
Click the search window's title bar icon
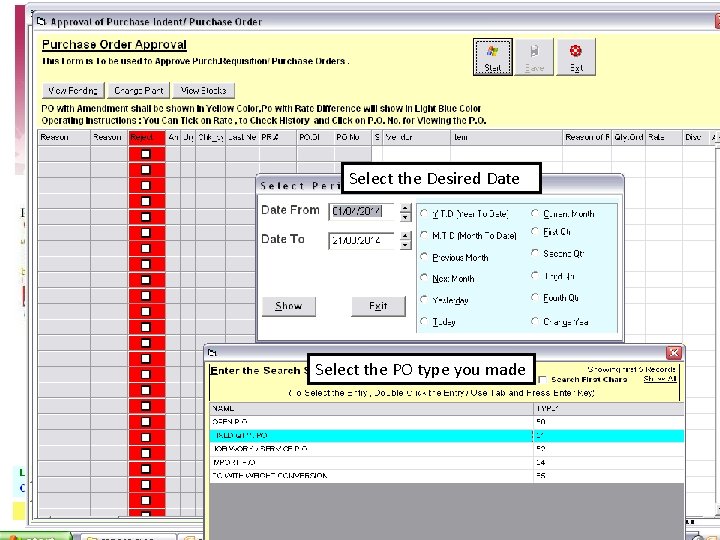pos(212,353)
